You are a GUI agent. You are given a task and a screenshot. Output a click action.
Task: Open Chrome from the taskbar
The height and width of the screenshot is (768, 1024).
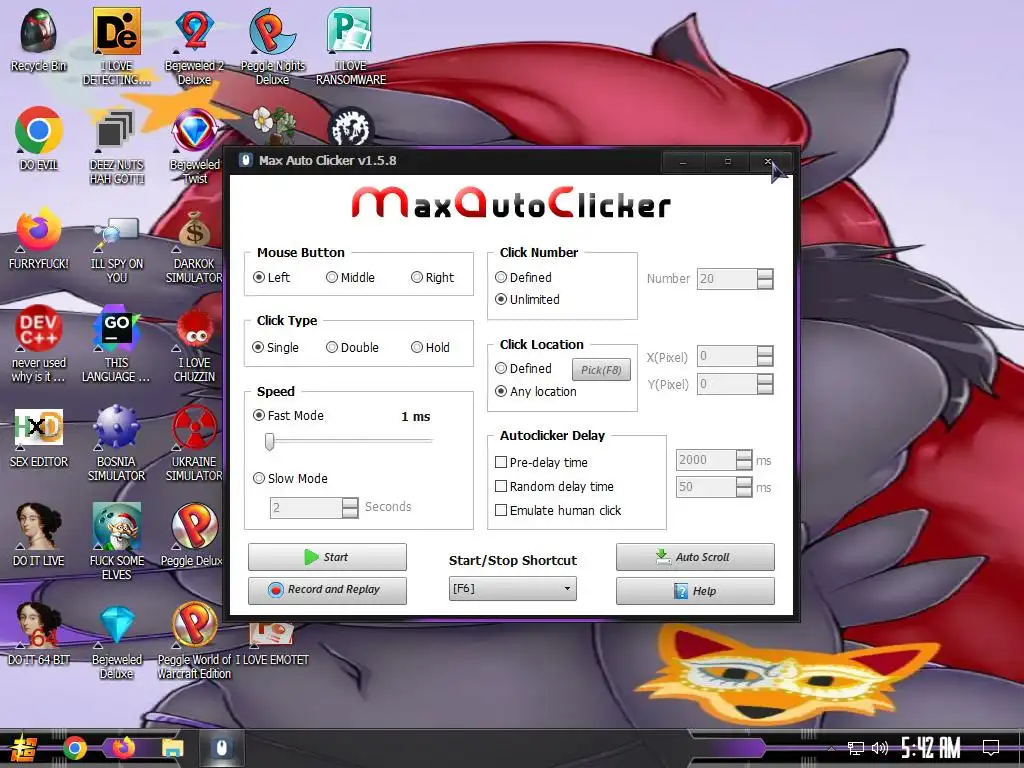75,748
